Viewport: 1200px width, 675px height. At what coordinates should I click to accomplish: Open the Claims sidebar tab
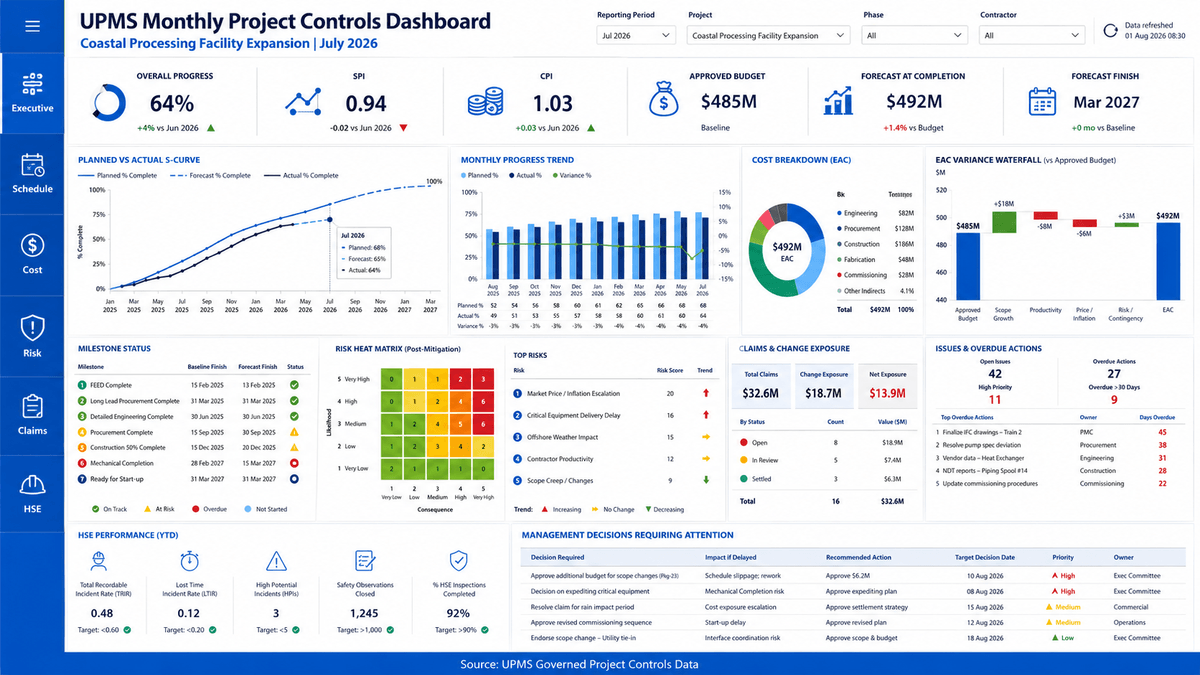point(32,416)
